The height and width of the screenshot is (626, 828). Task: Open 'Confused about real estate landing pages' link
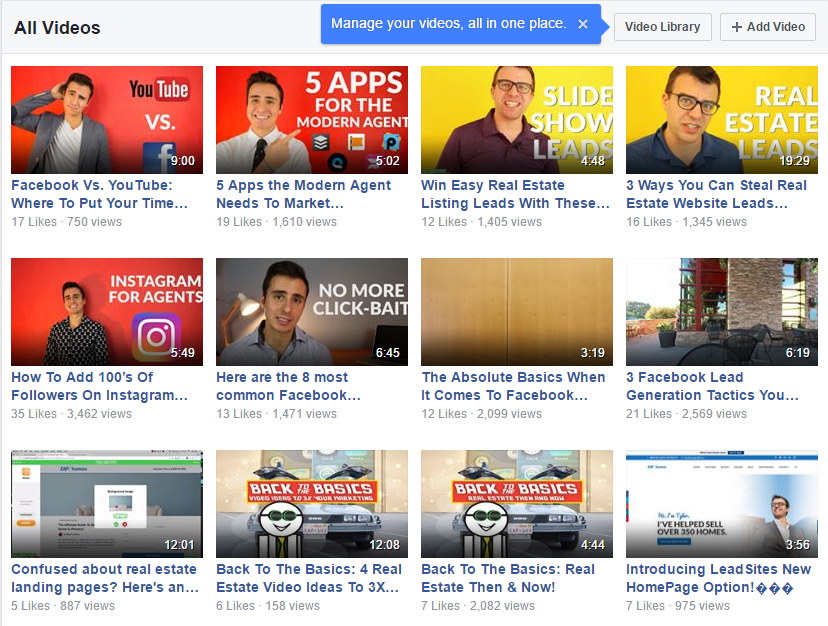pyautogui.click(x=105, y=578)
